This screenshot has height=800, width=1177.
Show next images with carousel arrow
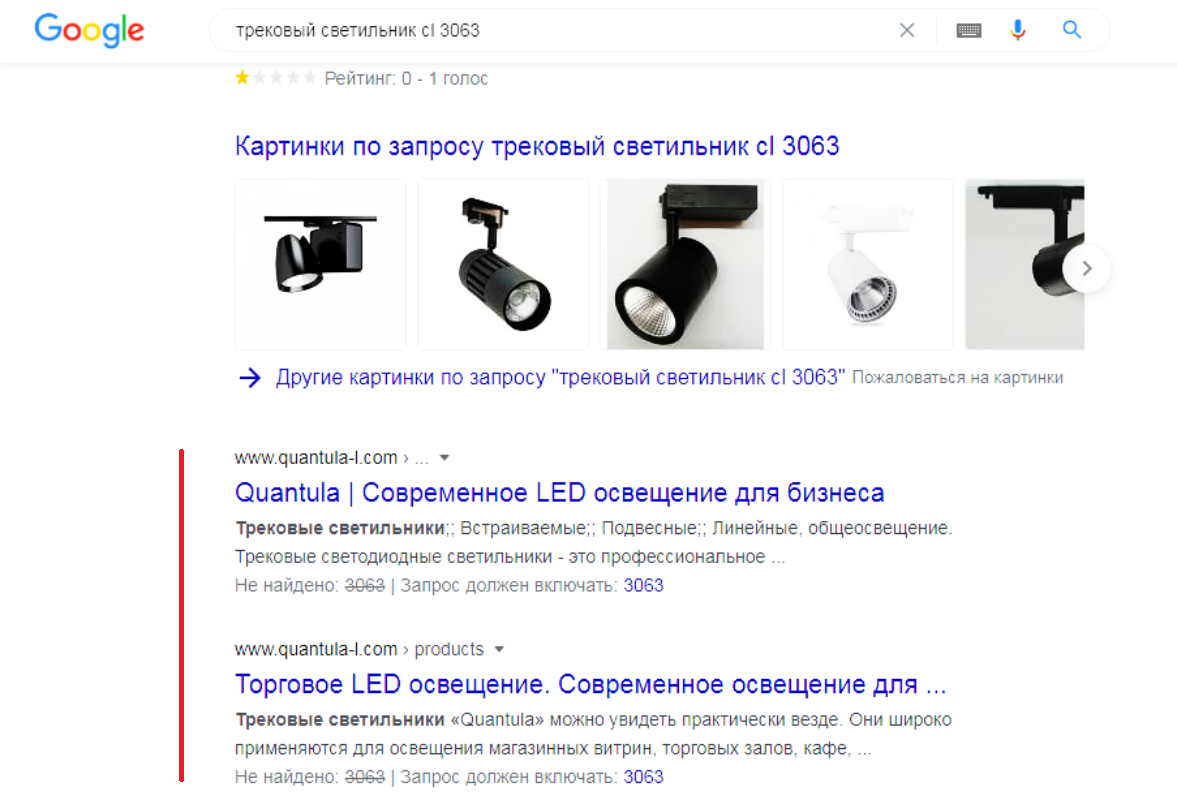[1086, 268]
